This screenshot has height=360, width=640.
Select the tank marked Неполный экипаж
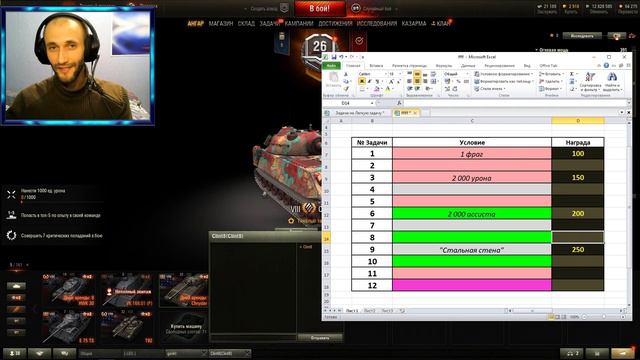[127, 290]
